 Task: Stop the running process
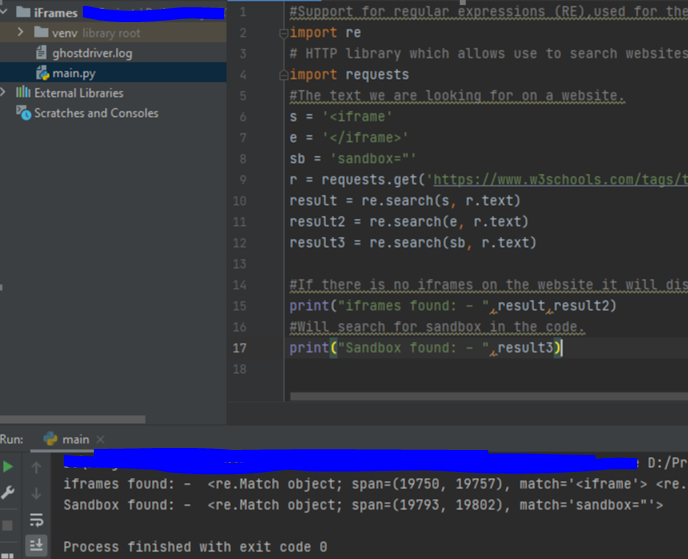coord(7,526)
